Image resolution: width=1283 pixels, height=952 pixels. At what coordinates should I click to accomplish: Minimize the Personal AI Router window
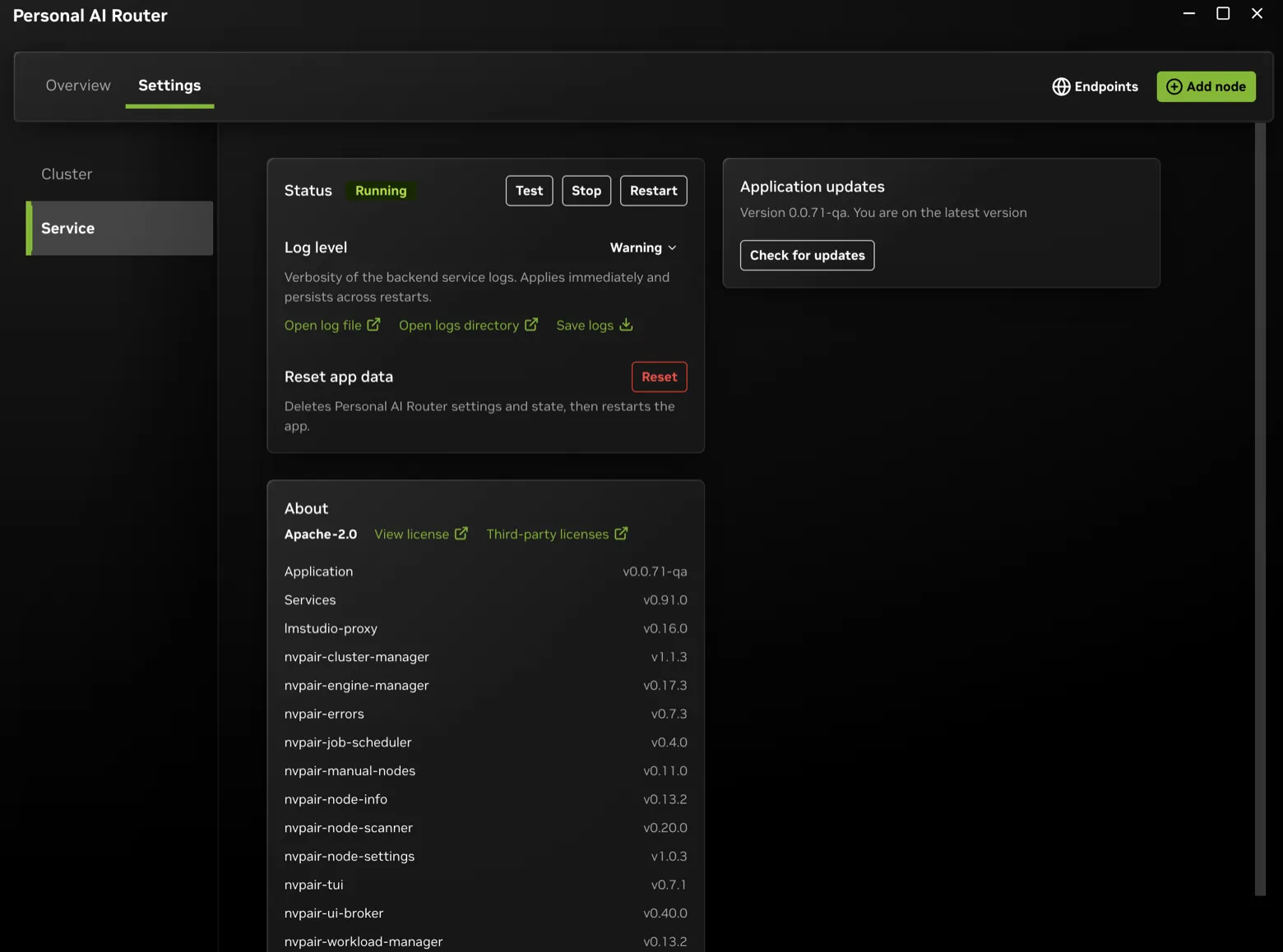[1188, 13]
